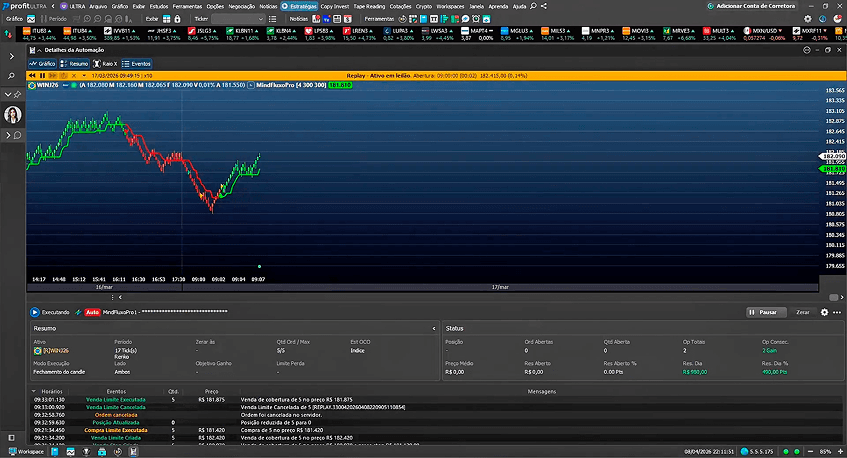847x458 pixels.
Task: Click the search magnifier in the menu bar
Action: pyautogui.click(x=533, y=6)
